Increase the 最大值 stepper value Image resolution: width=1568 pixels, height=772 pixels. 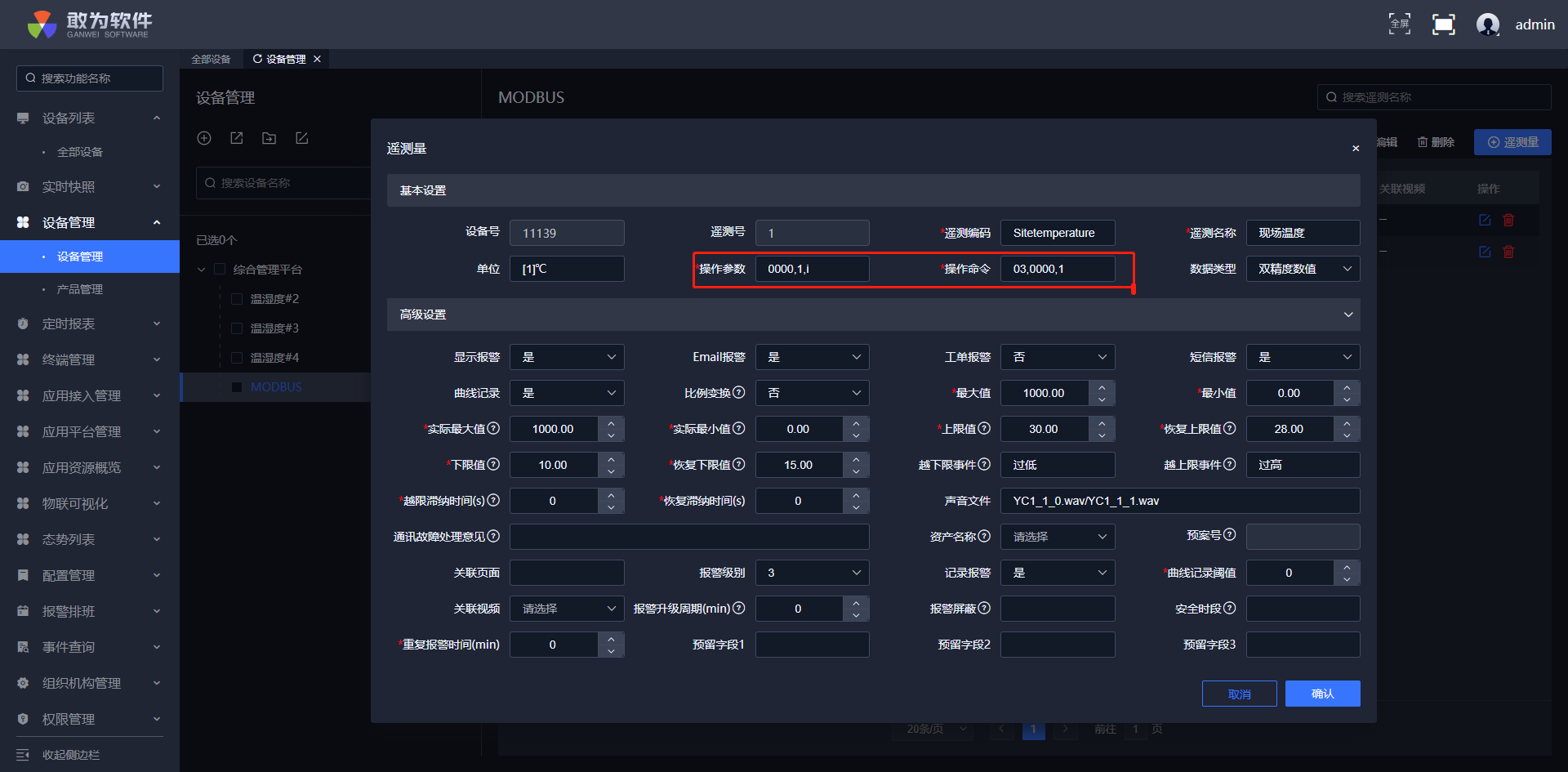pos(1102,386)
